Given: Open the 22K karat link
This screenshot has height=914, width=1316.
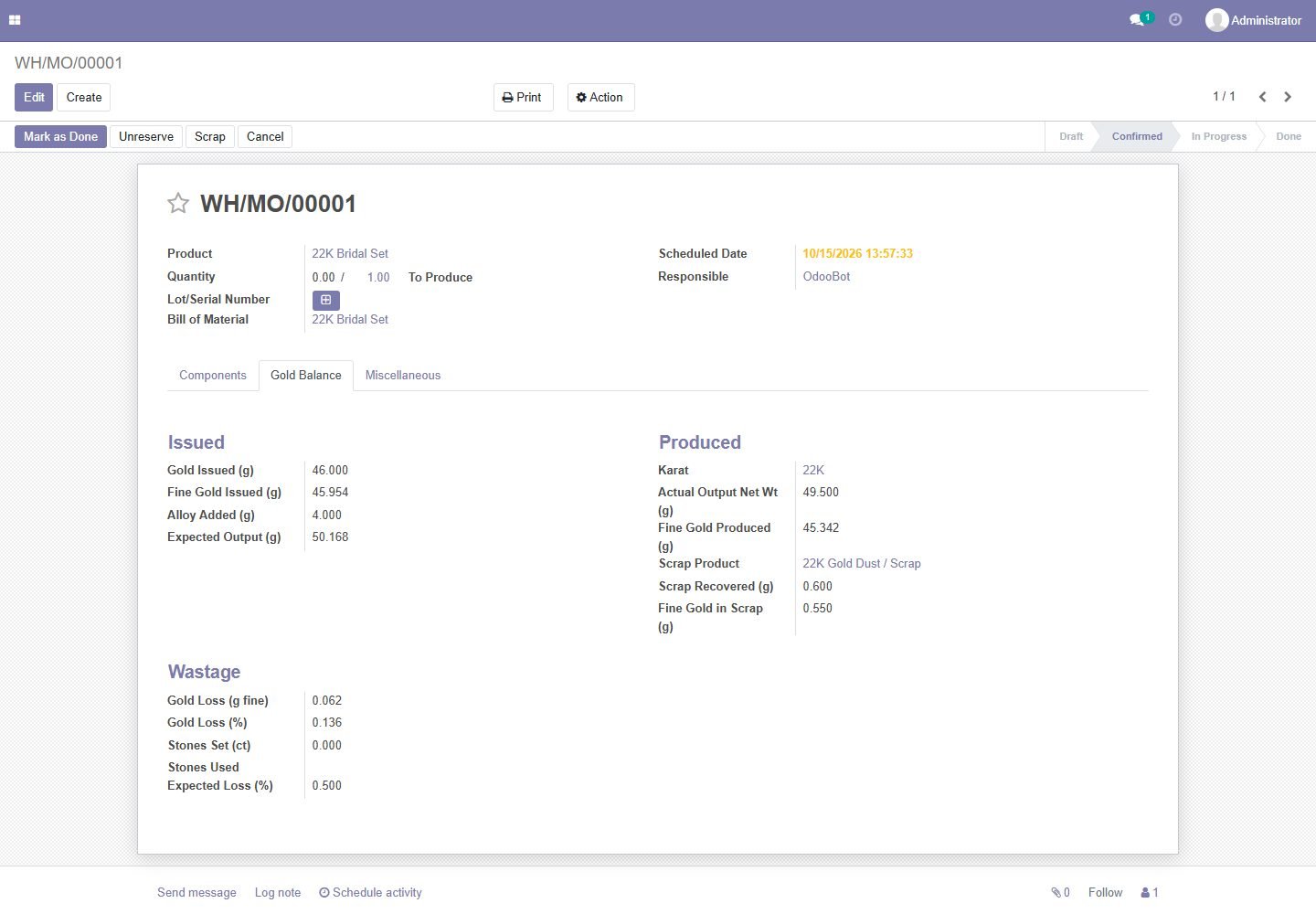Looking at the screenshot, I should pyautogui.click(x=813, y=471).
